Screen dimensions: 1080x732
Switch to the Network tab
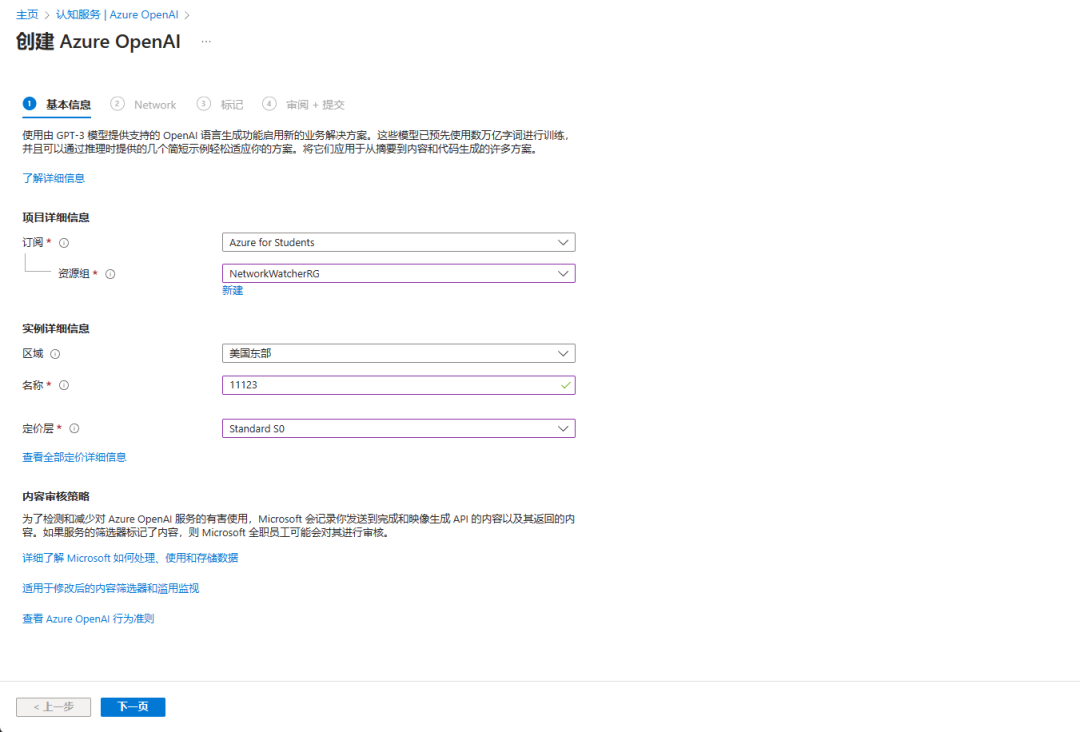pos(155,105)
